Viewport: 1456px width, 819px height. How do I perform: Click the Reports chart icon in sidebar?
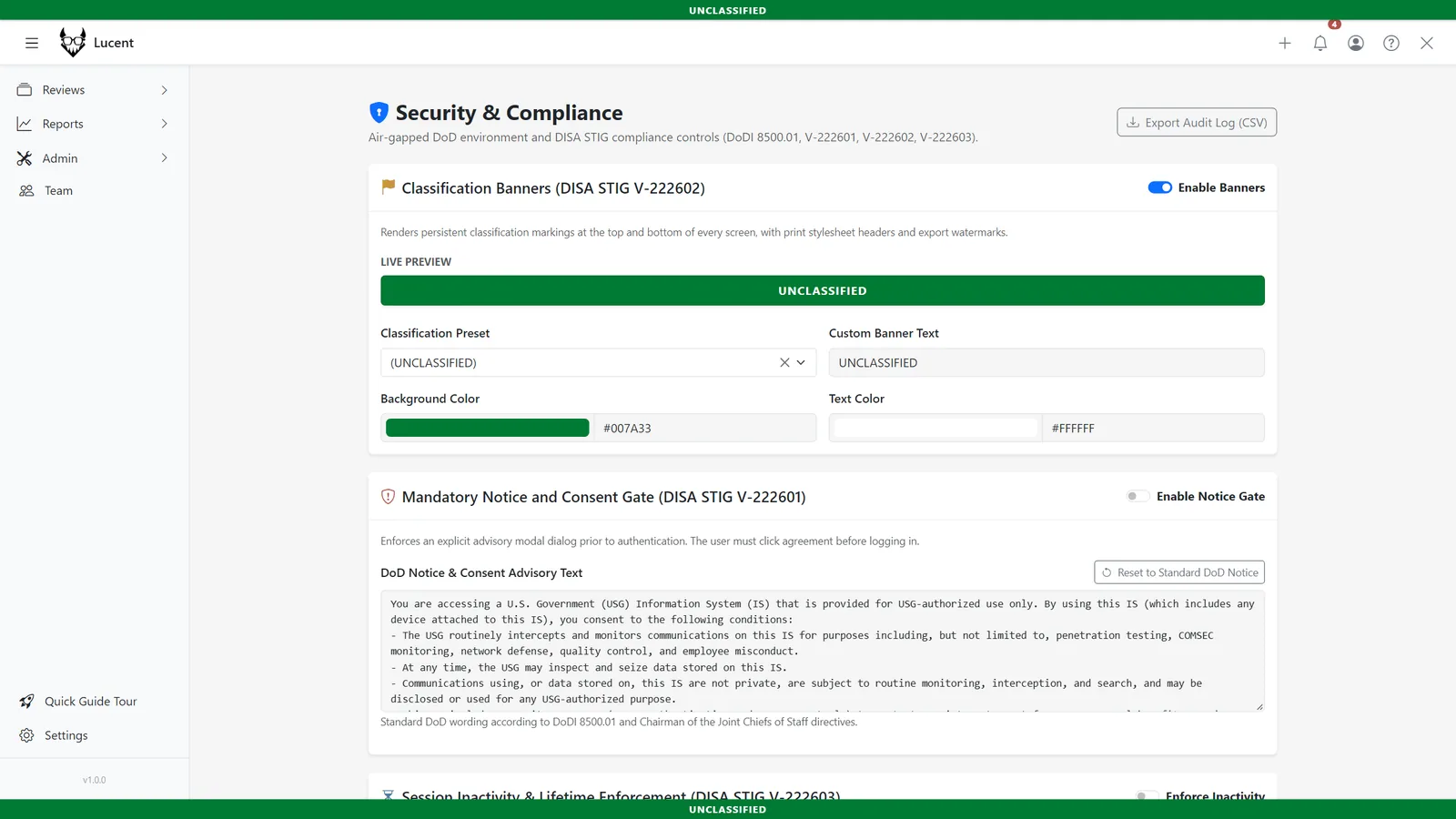[x=25, y=124]
